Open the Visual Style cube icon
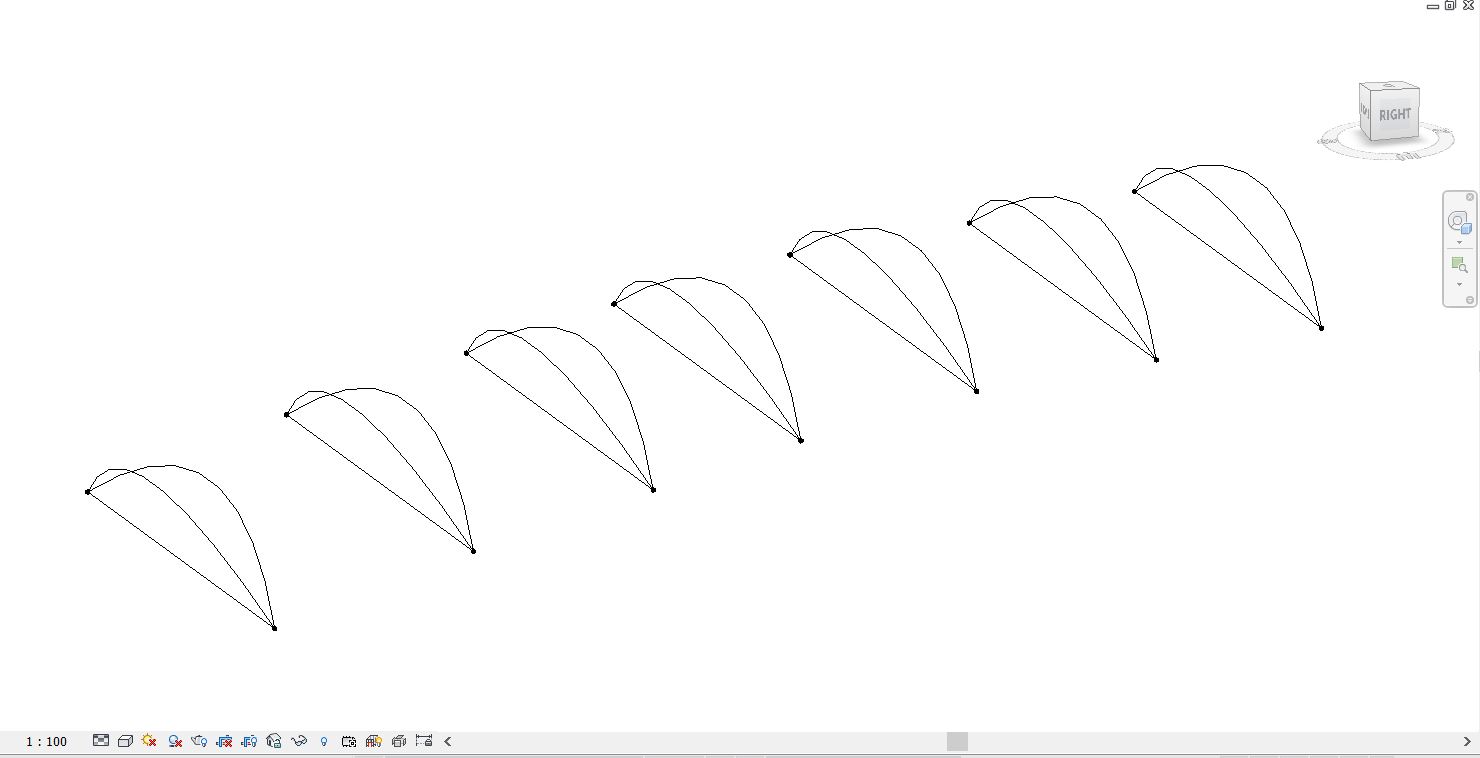 (125, 741)
